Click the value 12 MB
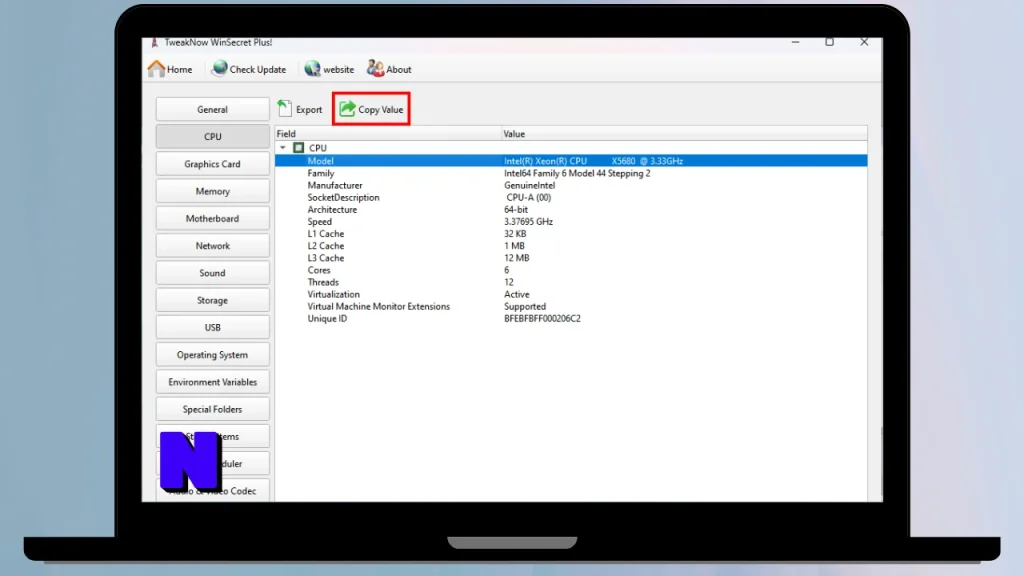The image size is (1024, 576). click(517, 258)
